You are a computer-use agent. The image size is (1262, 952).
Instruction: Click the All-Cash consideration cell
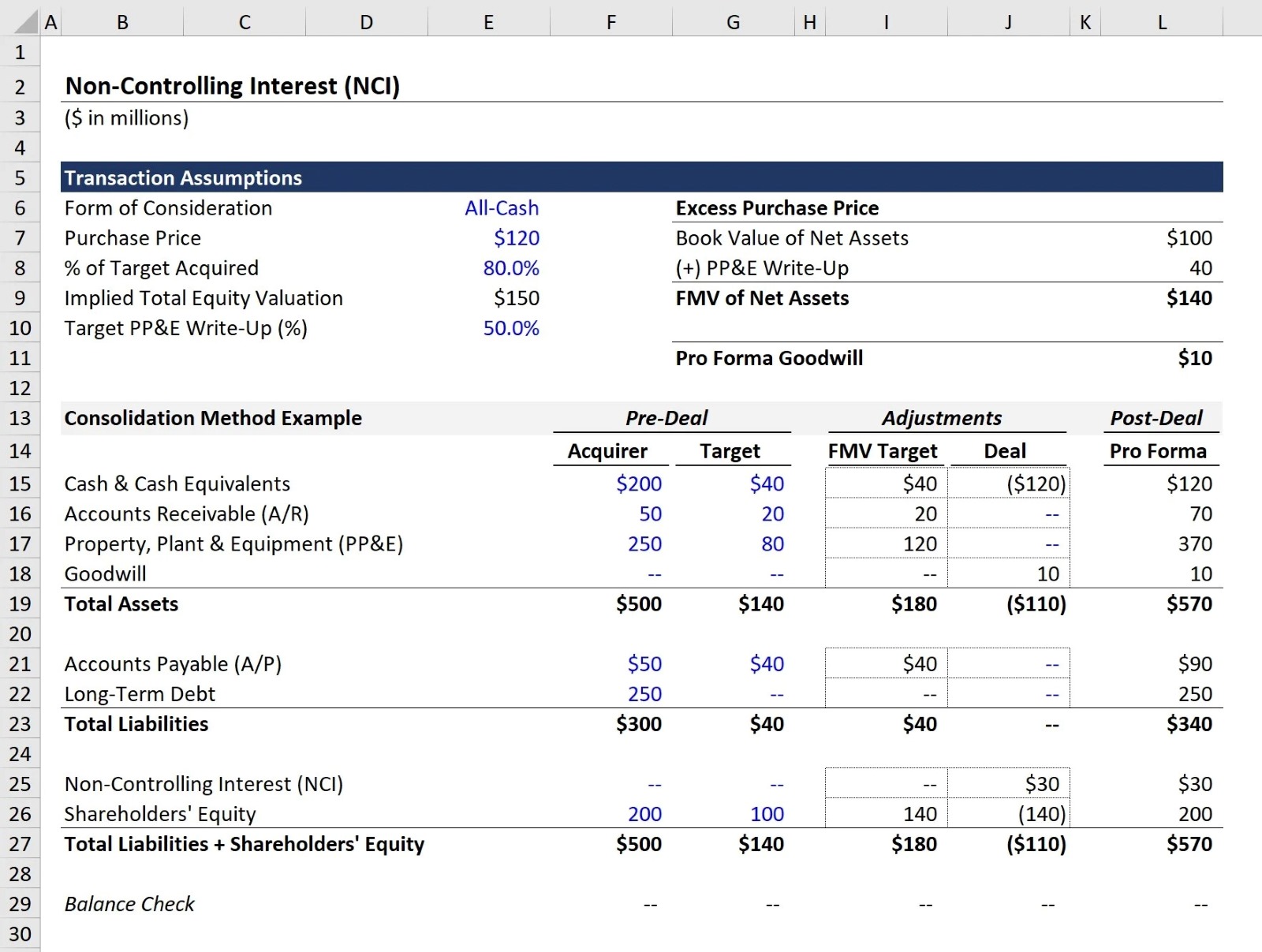501,208
